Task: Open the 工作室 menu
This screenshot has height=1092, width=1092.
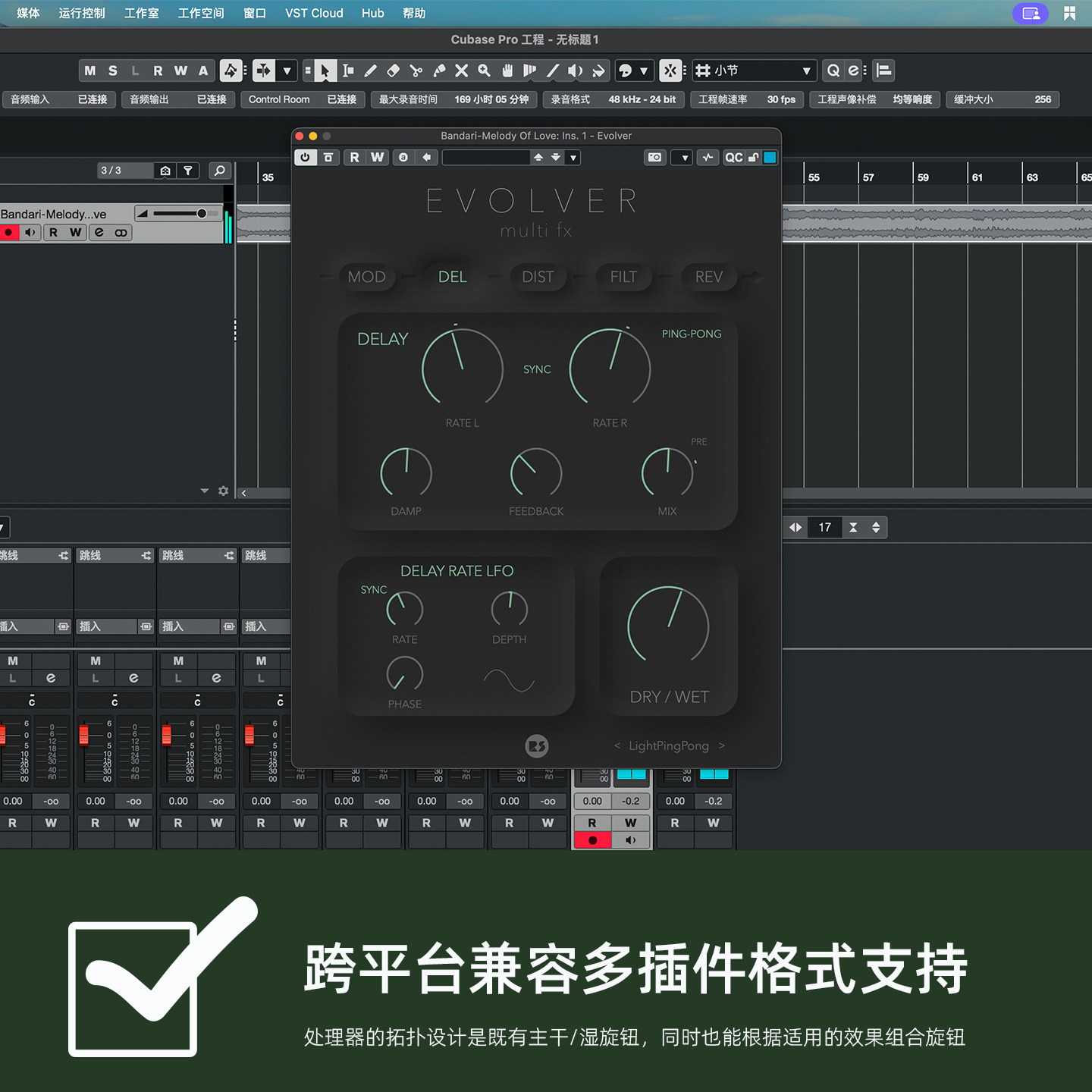Action: tap(142, 13)
